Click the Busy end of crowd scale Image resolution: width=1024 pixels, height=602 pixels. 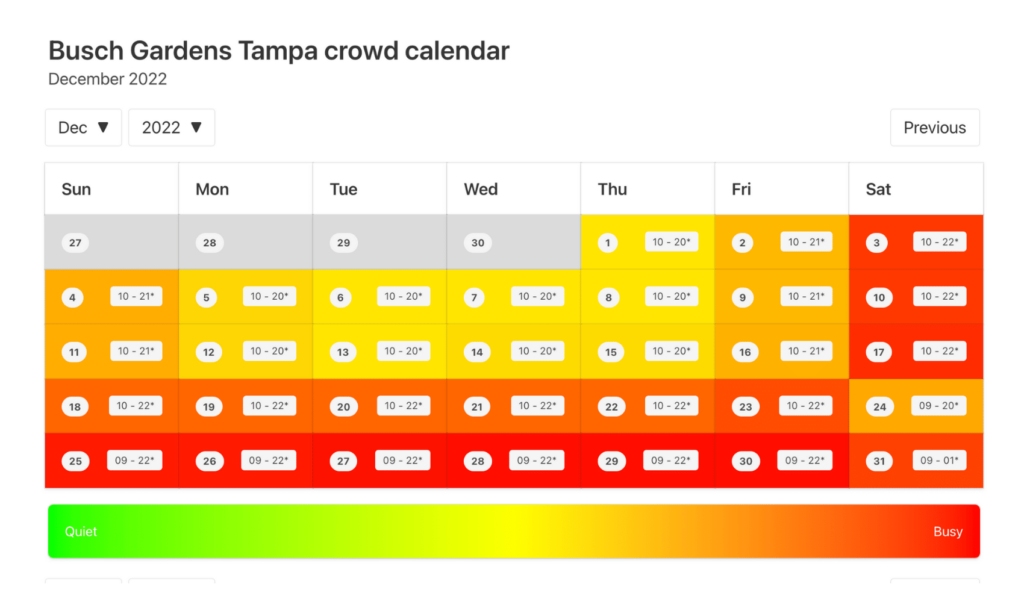[x=947, y=532]
